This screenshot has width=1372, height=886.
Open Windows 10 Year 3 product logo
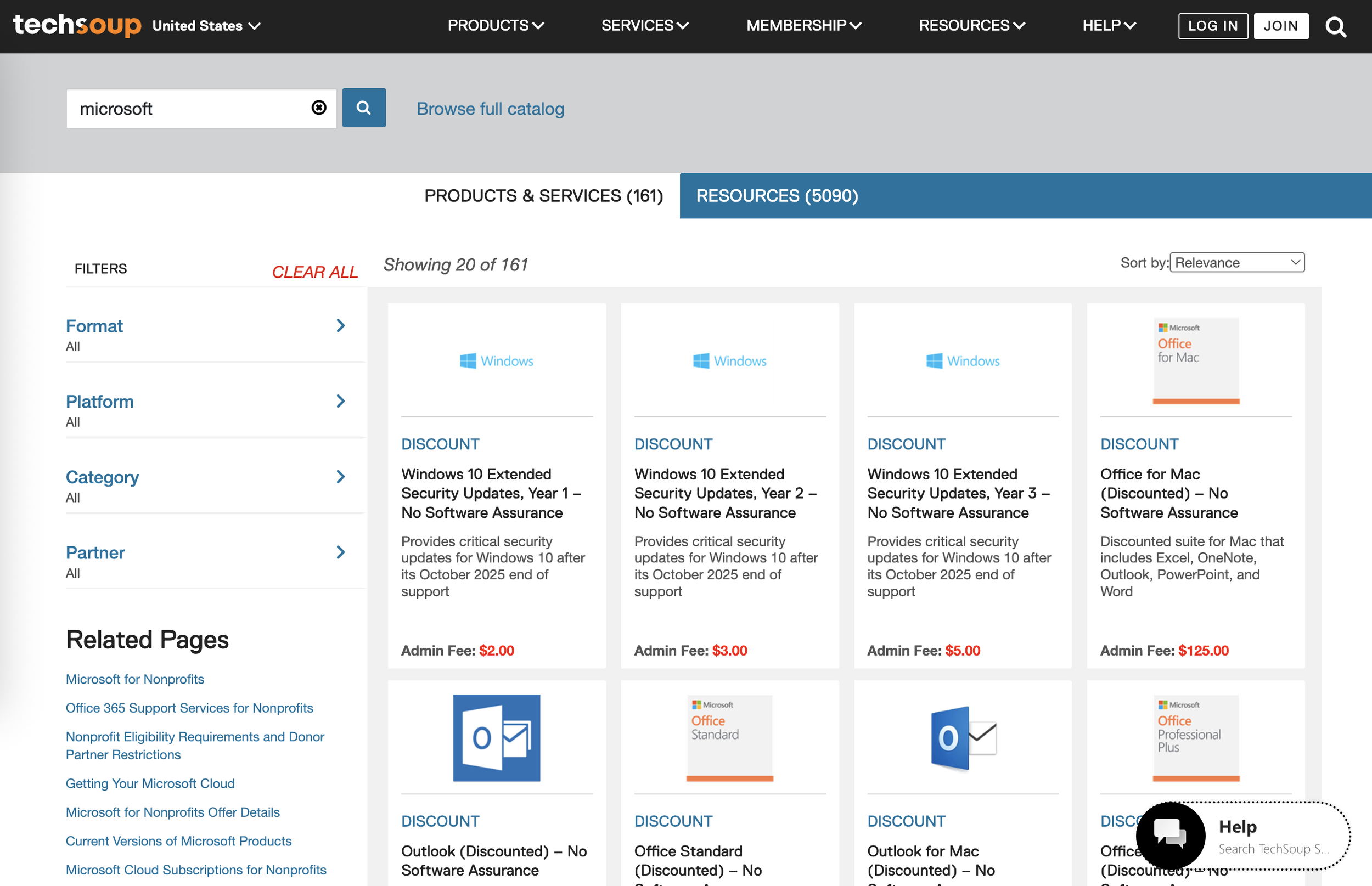coord(963,361)
